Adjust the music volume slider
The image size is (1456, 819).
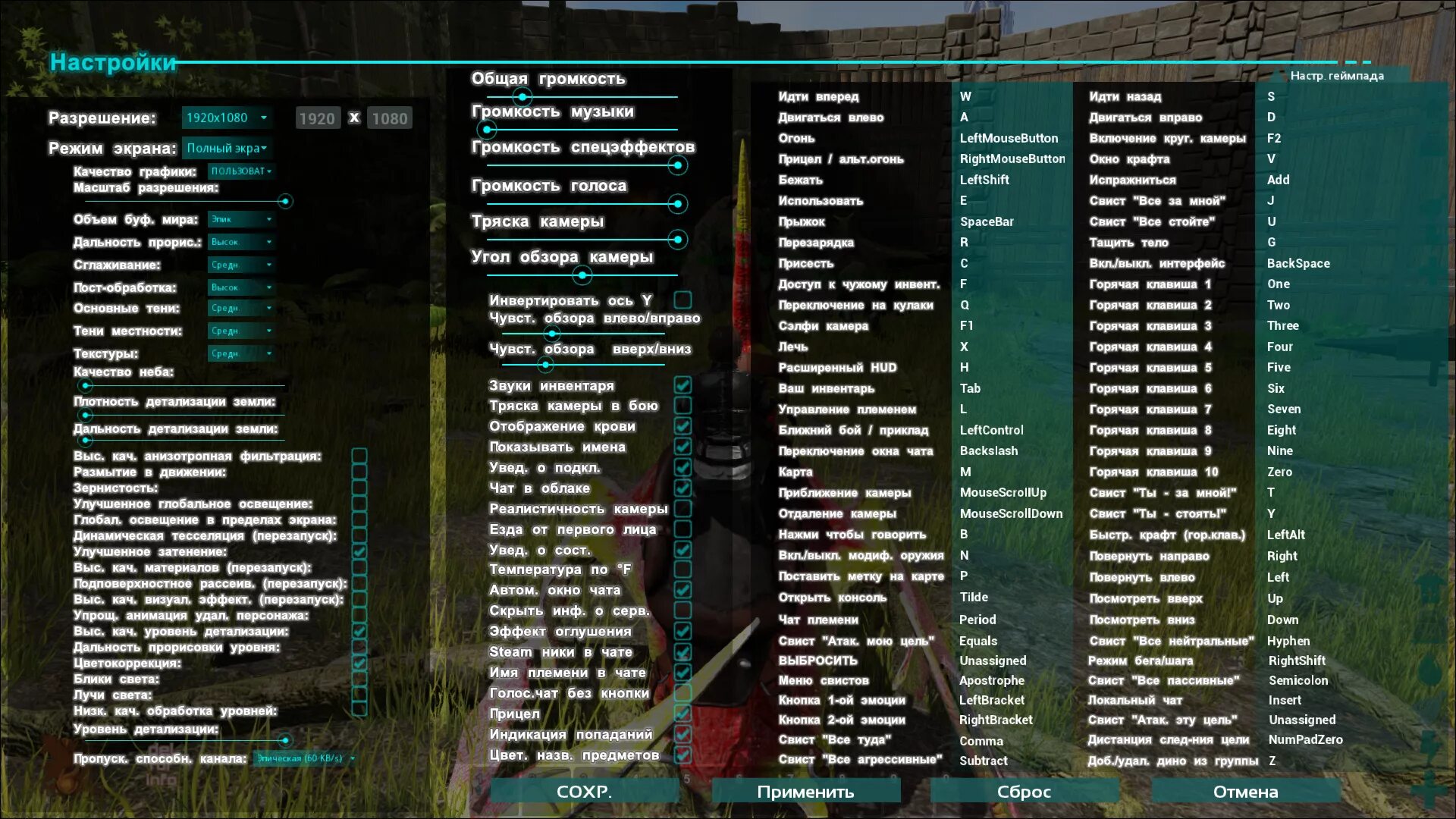coord(582,129)
